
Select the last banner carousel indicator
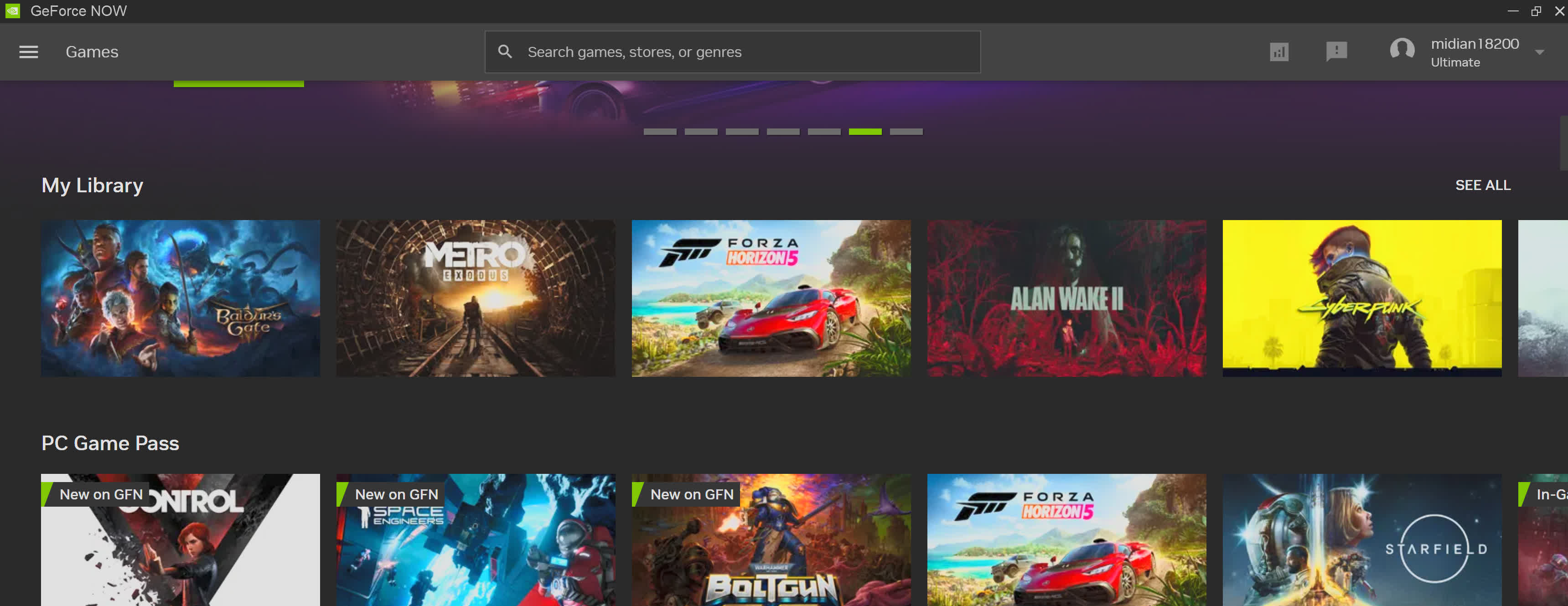pos(906,131)
